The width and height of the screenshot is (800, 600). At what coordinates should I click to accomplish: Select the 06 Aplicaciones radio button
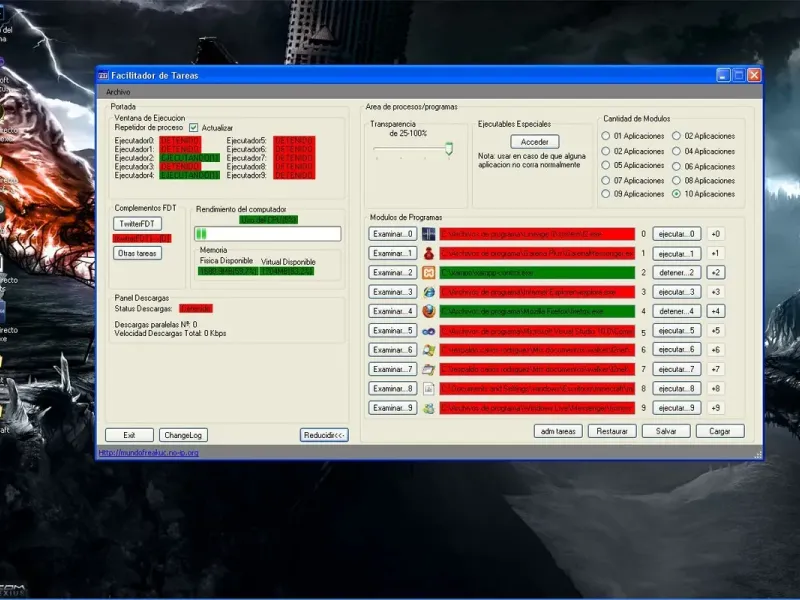(x=676, y=166)
